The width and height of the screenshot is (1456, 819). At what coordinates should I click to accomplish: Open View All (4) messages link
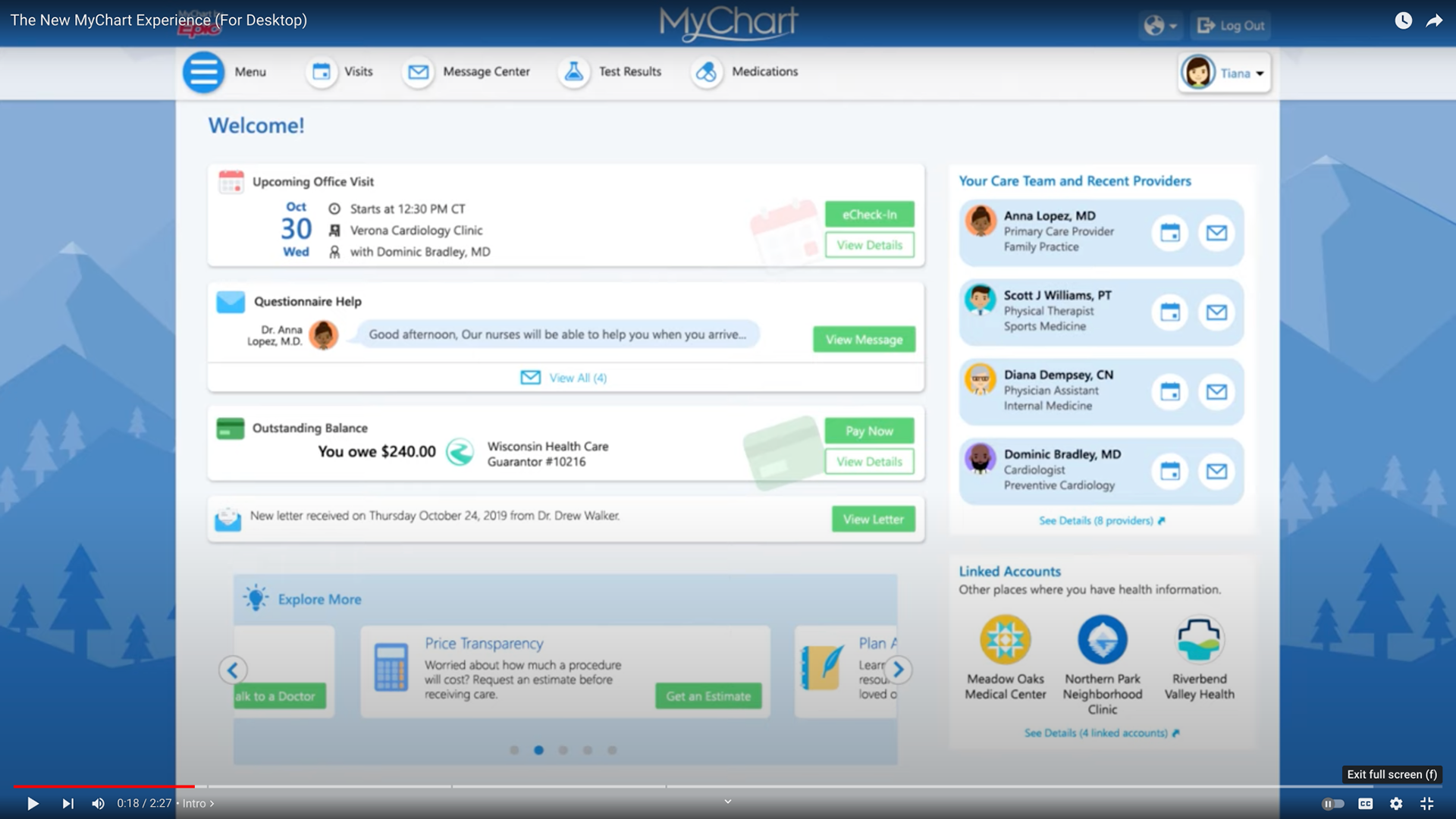pos(564,378)
